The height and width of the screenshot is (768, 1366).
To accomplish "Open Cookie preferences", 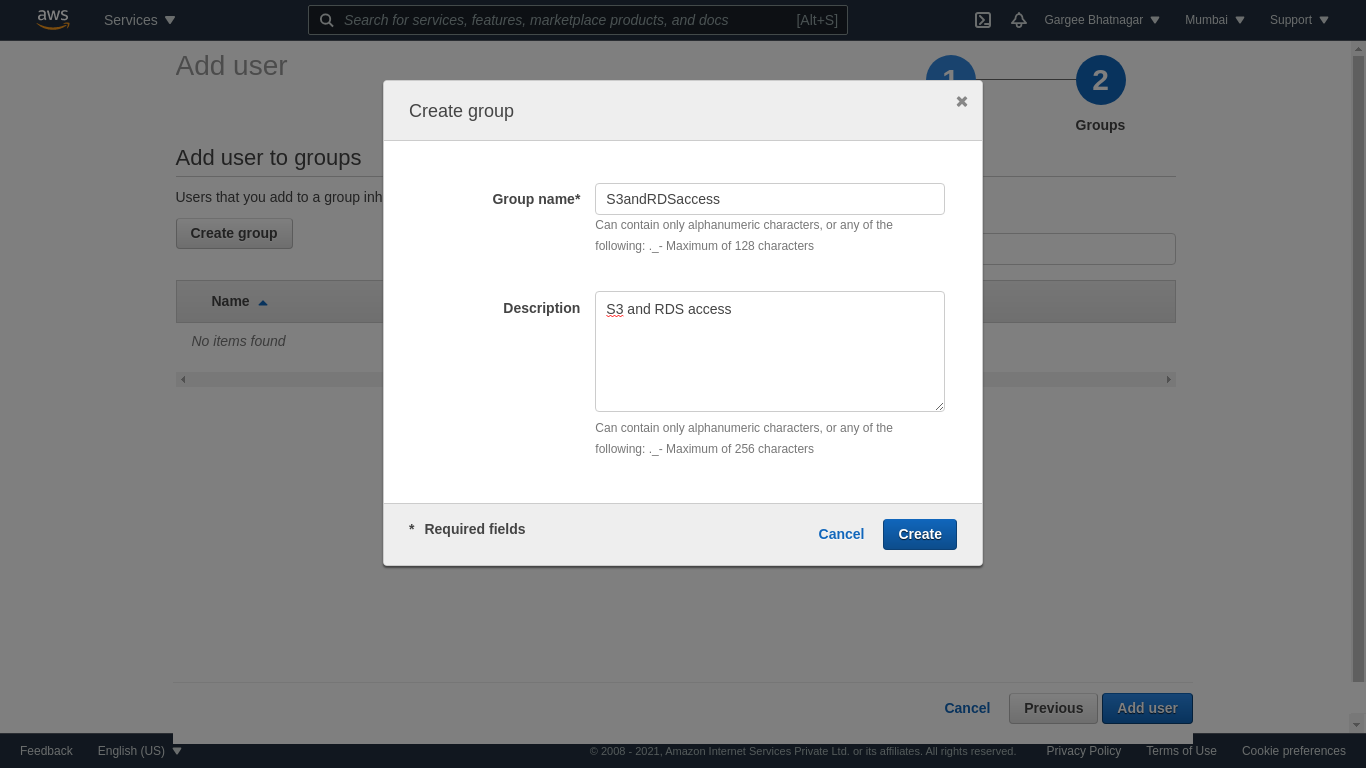I will tap(1294, 751).
